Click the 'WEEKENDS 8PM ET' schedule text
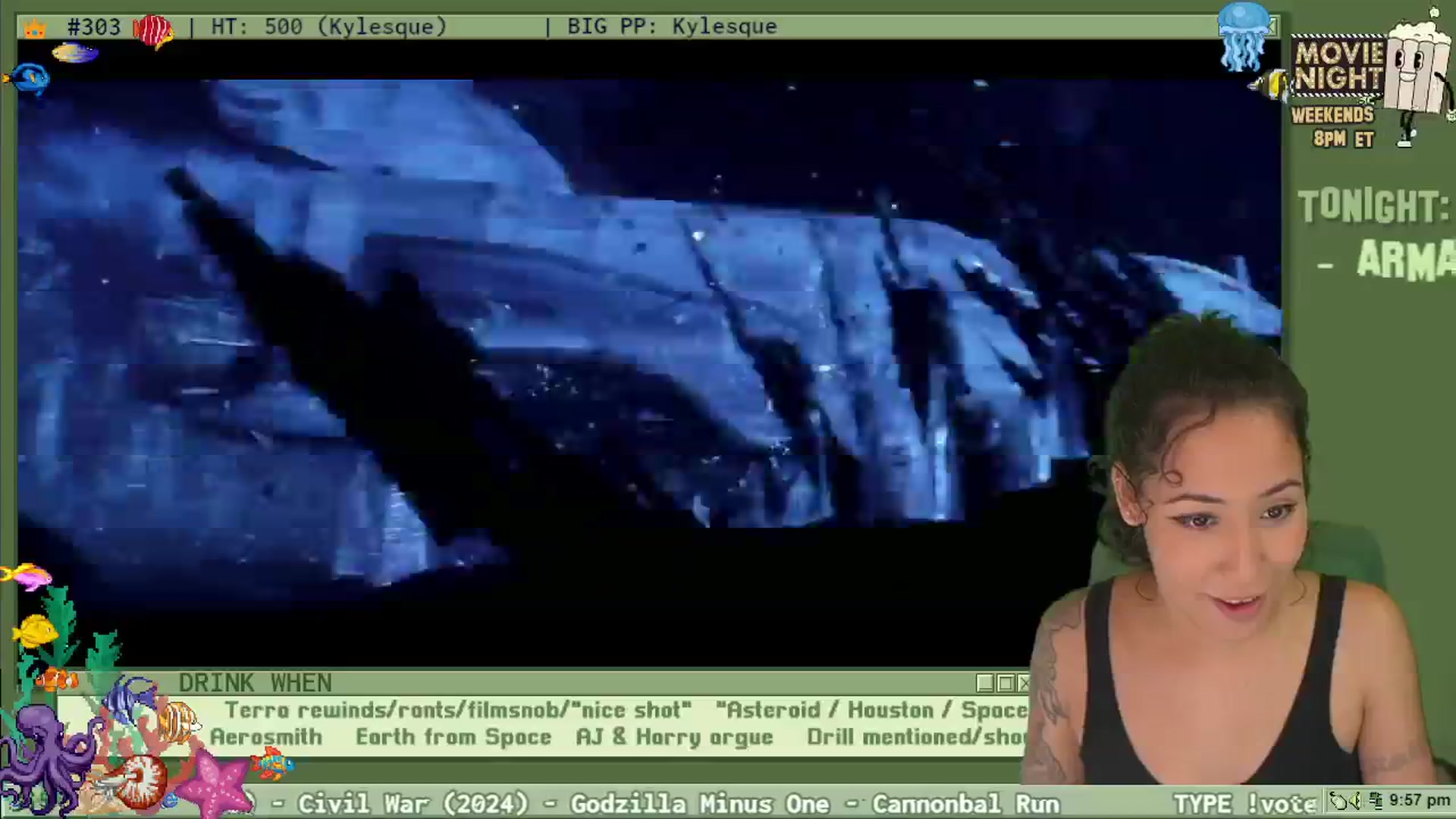Viewport: 1456px width, 819px height. (1334, 127)
